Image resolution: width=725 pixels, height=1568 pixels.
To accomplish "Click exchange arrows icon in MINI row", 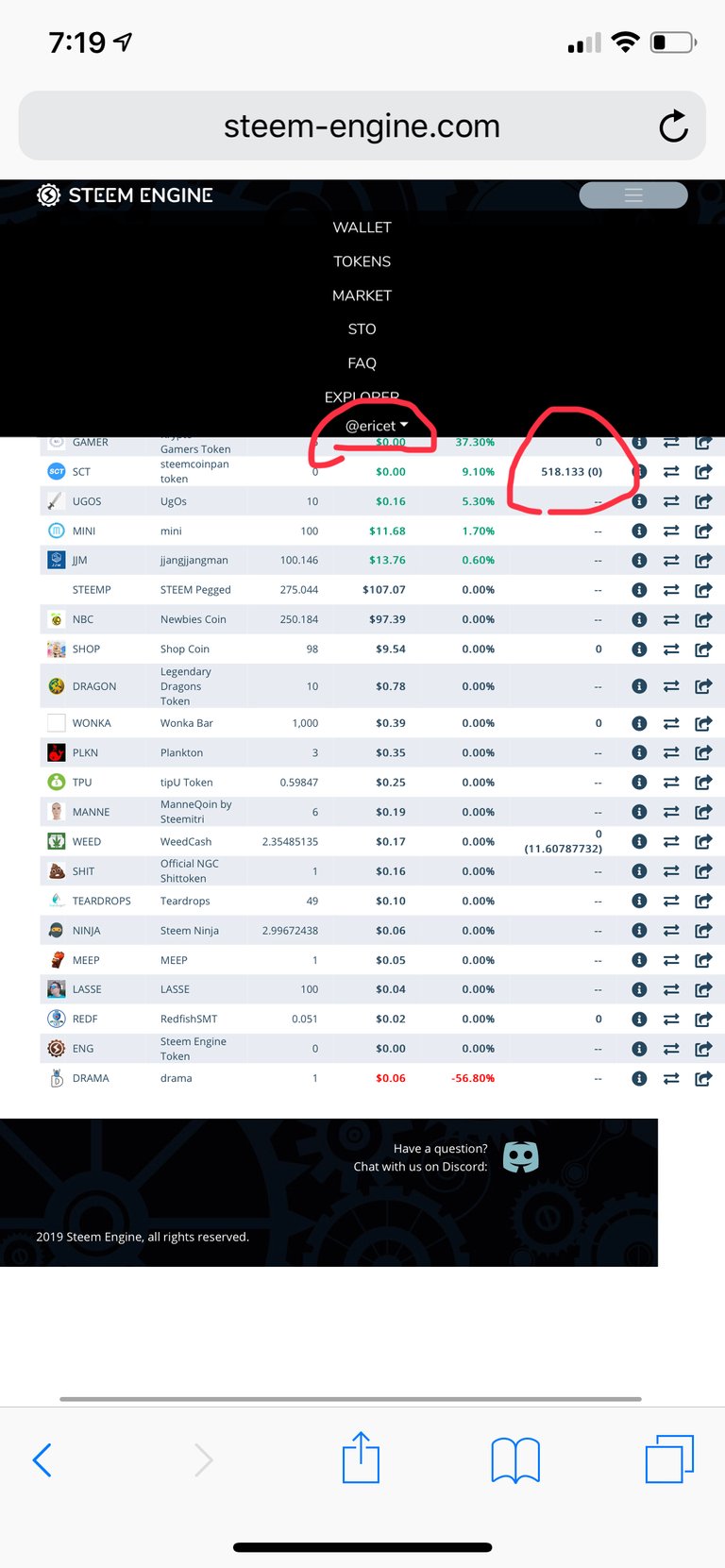I will click(x=671, y=531).
